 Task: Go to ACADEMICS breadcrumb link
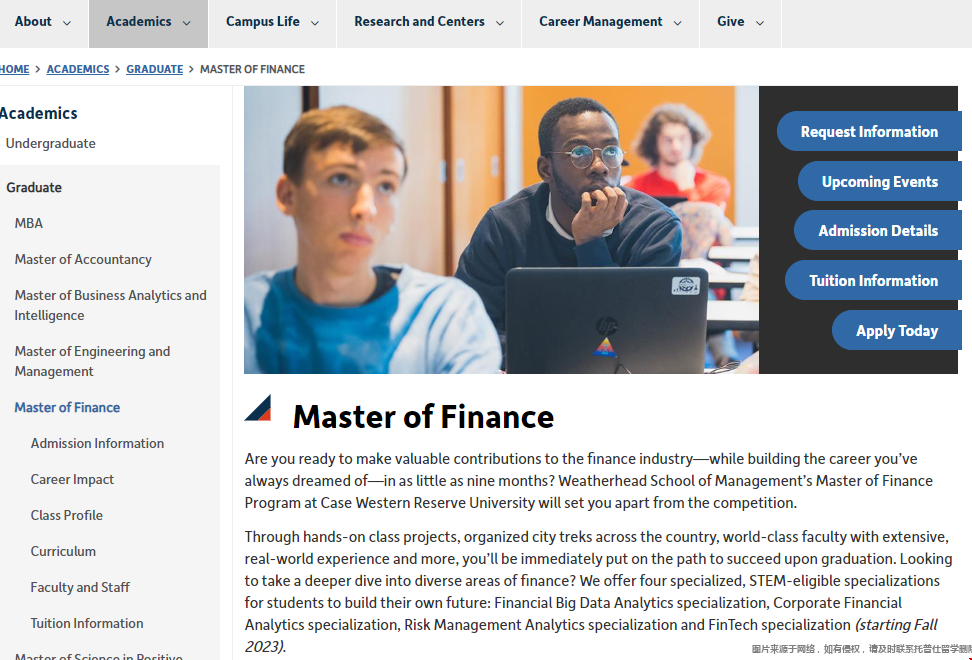78,69
